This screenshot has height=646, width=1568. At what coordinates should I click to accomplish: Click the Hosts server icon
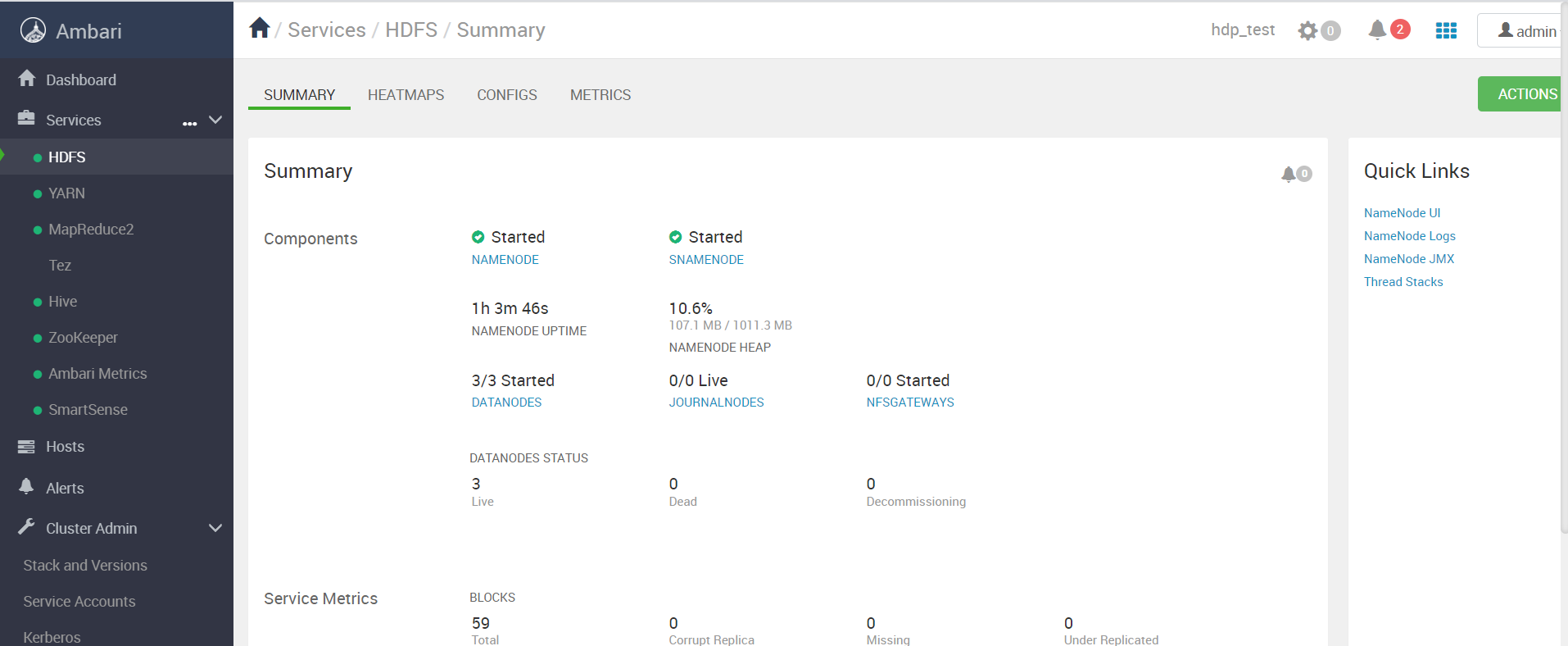(x=26, y=446)
